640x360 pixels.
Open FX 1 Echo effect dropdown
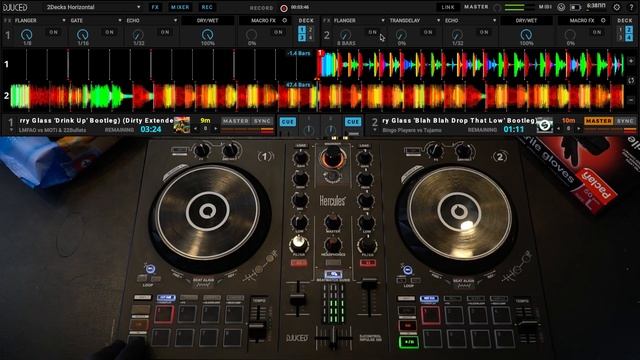pyautogui.click(x=152, y=20)
